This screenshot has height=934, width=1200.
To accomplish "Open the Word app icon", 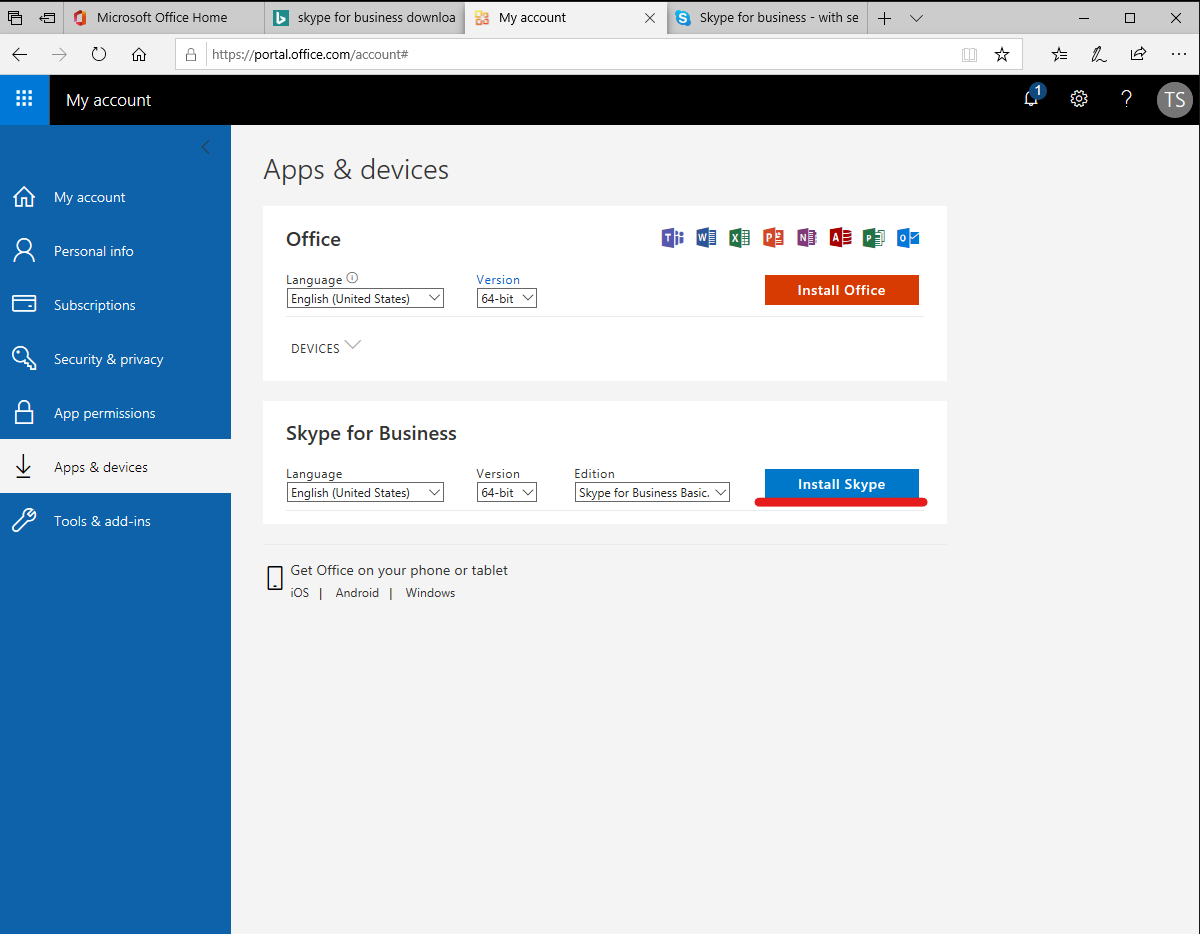I will 706,237.
